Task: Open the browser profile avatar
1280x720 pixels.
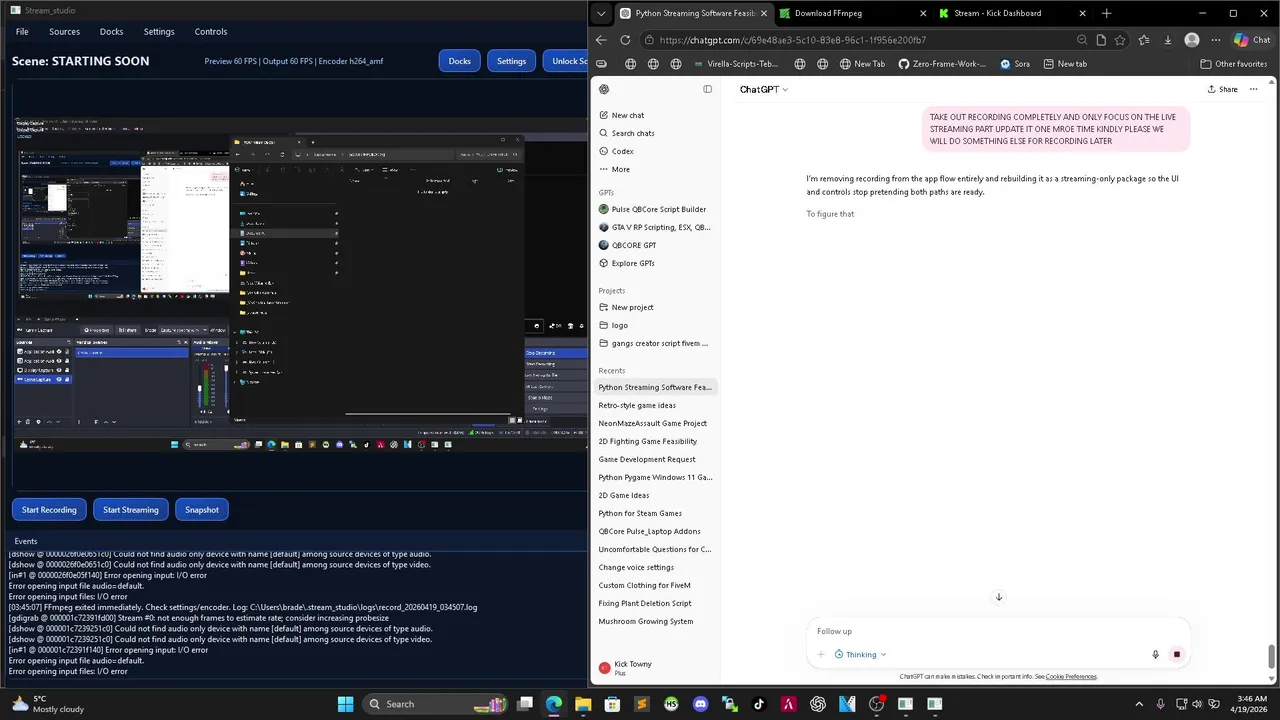Action: point(1192,40)
